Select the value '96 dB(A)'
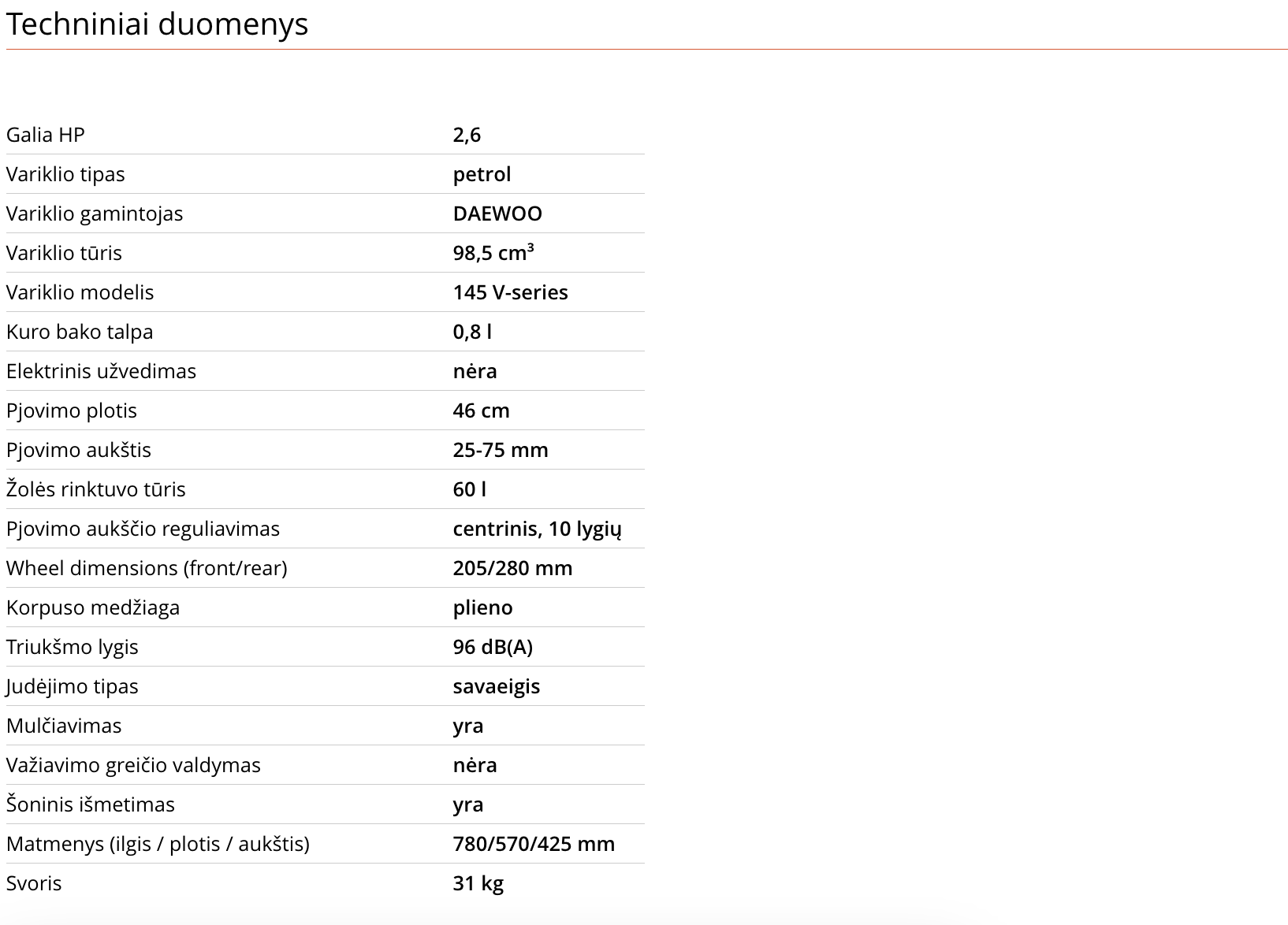This screenshot has width=1288, height=925. tap(493, 647)
